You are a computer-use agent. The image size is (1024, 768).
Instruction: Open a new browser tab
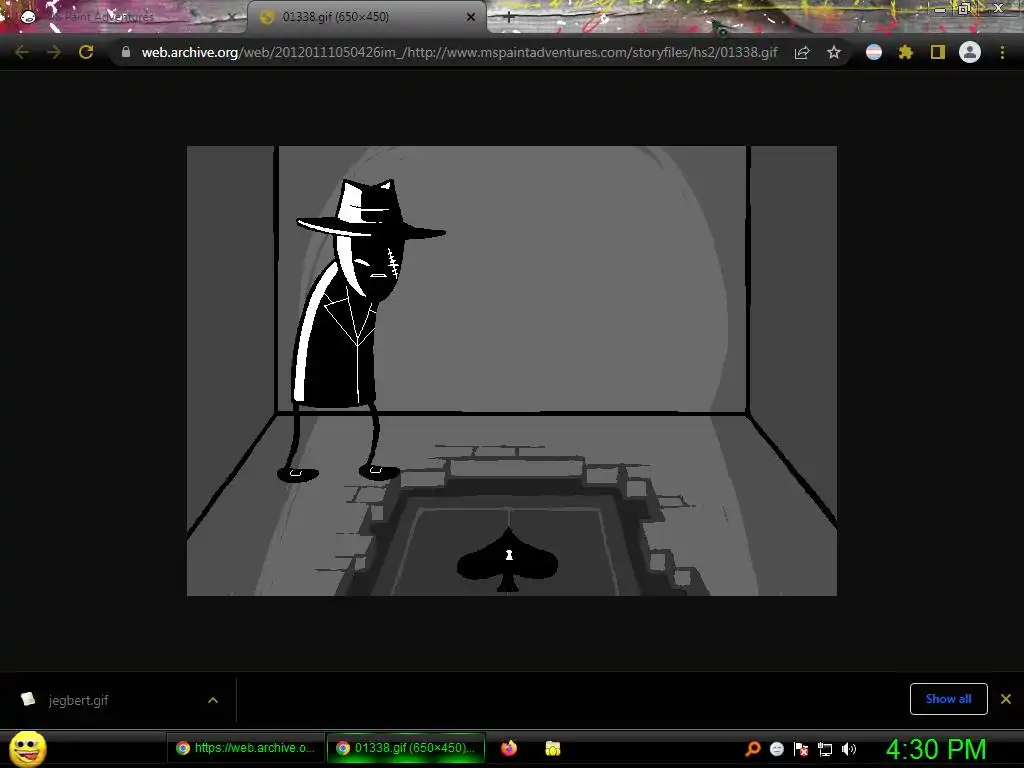pos(509,18)
